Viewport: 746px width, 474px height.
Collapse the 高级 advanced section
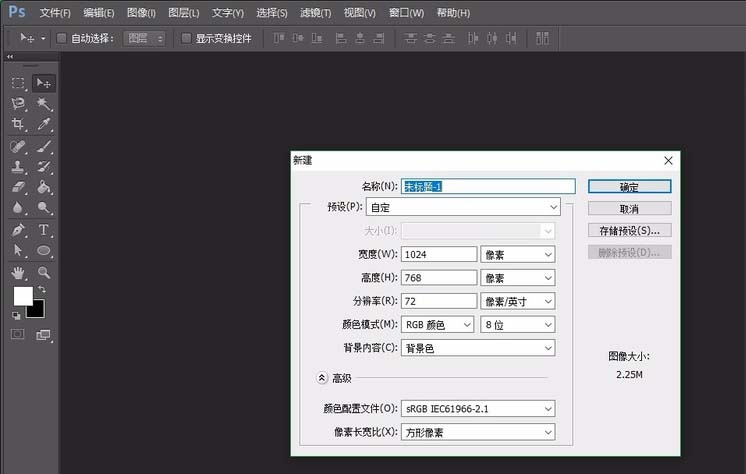322,378
